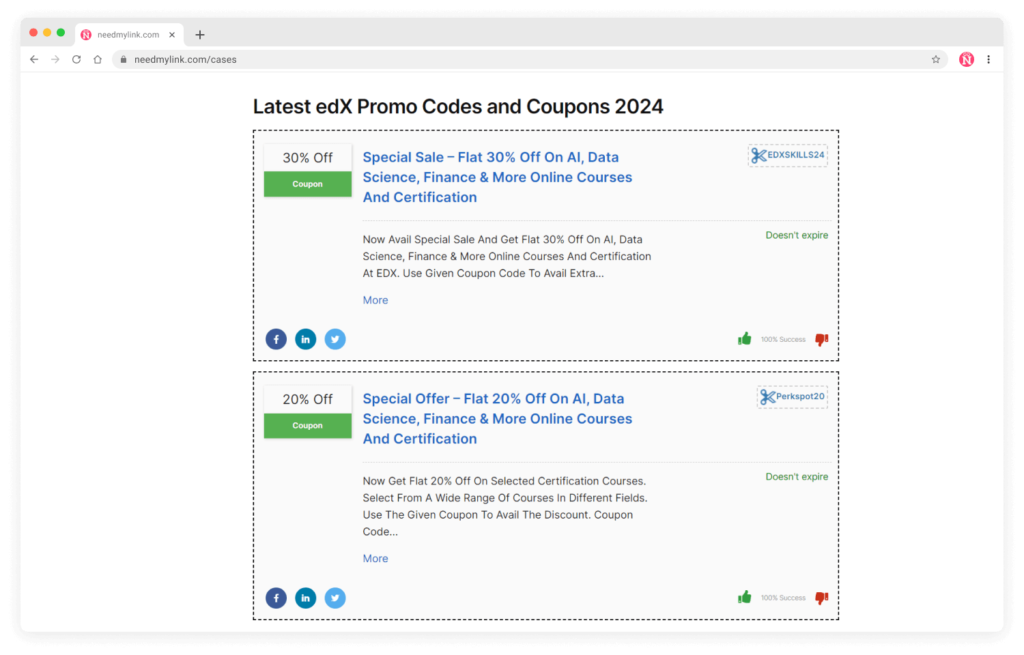Click the green Coupon button under 30% Off
The image size is (1024, 655).
[307, 184]
